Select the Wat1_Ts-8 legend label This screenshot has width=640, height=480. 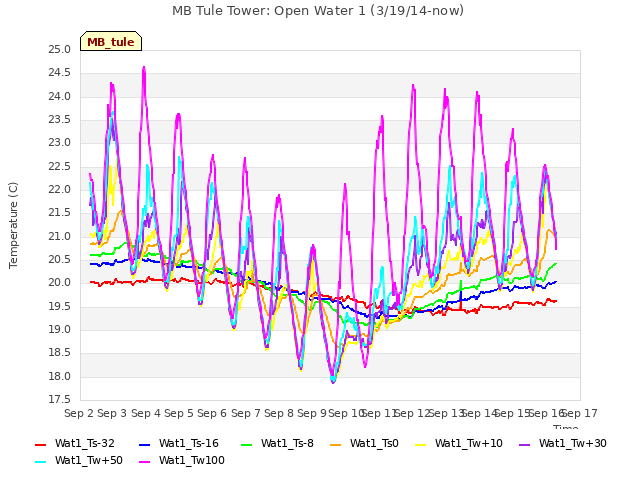coord(287,444)
